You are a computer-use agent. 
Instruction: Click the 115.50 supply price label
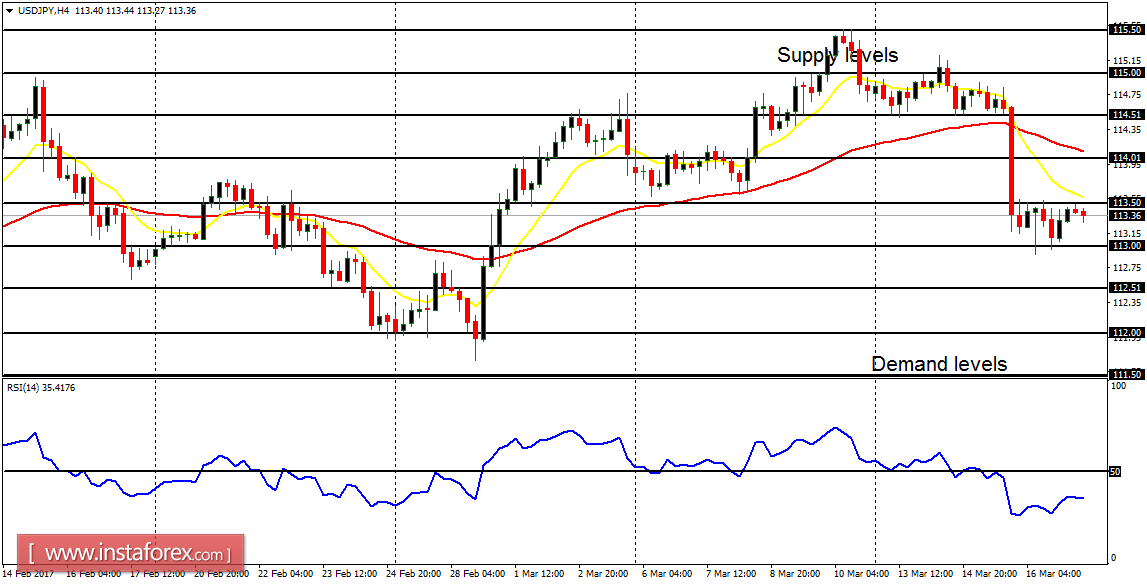coord(1127,30)
